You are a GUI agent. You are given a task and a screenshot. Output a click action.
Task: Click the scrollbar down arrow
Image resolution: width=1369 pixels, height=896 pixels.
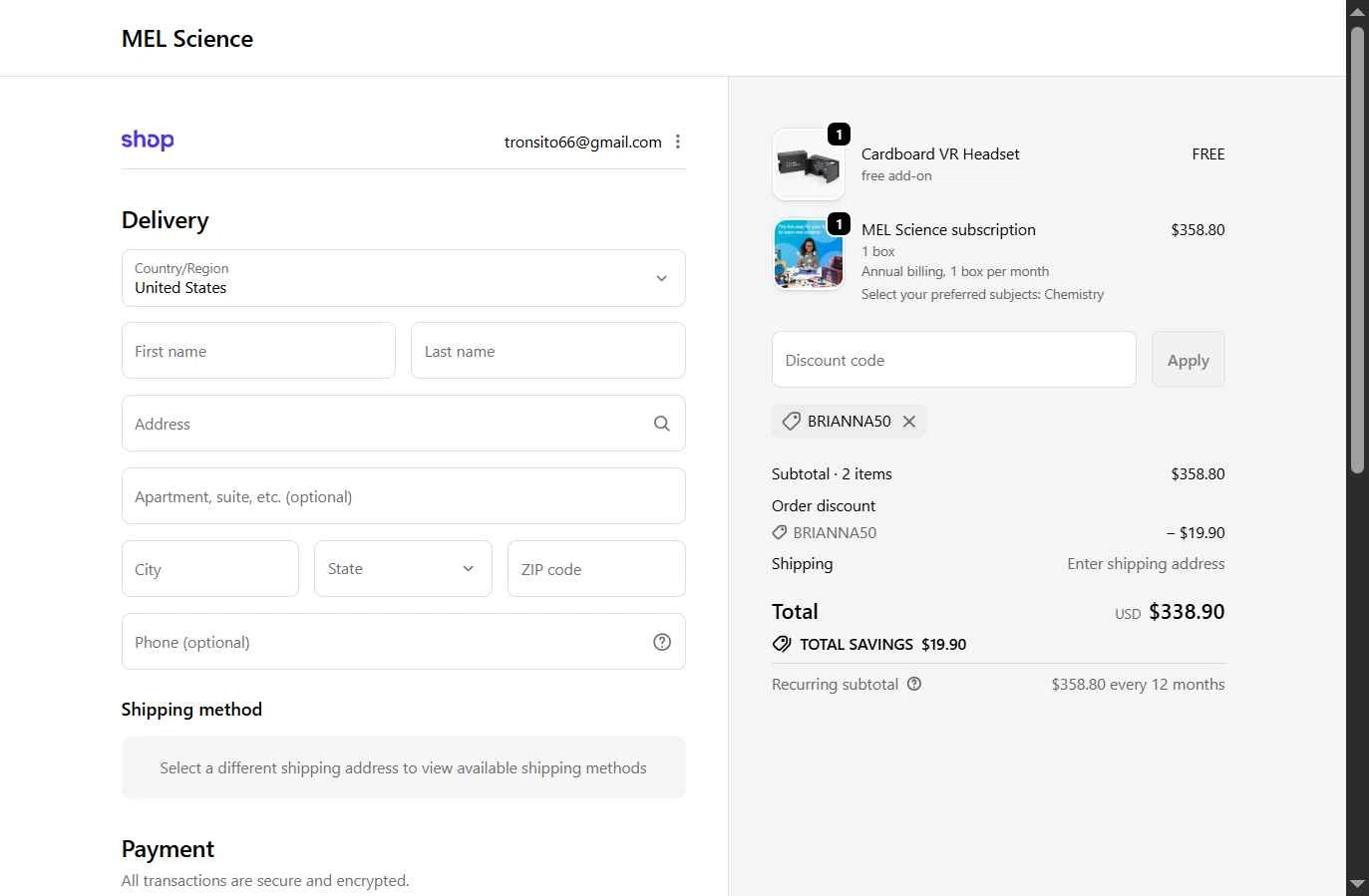click(1357, 884)
